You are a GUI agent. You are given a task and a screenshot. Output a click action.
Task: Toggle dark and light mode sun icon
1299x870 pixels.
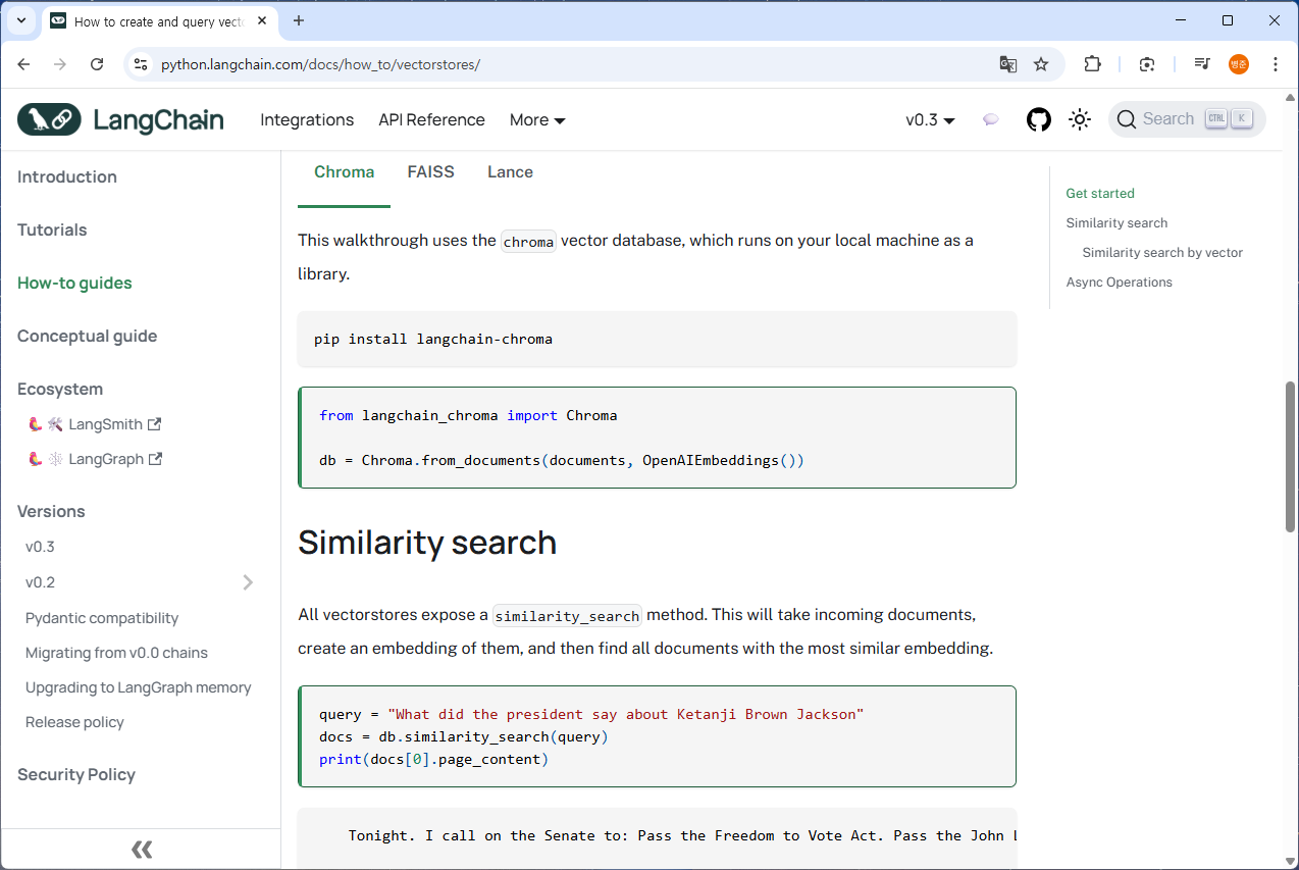1079,120
